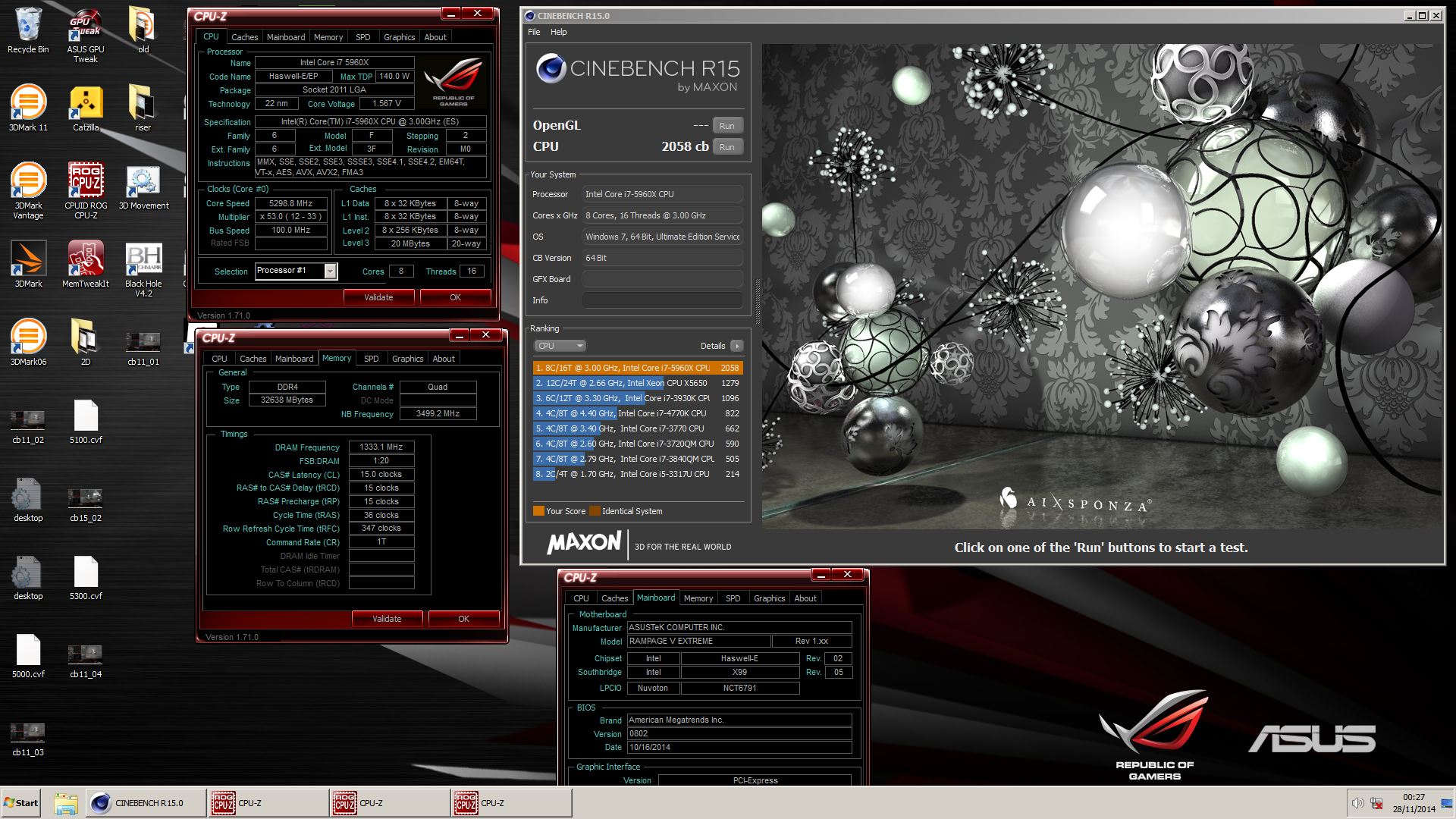Viewport: 1456px width, 819px height.
Task: Open the 5300.cvf file
Action: pyautogui.click(x=86, y=578)
